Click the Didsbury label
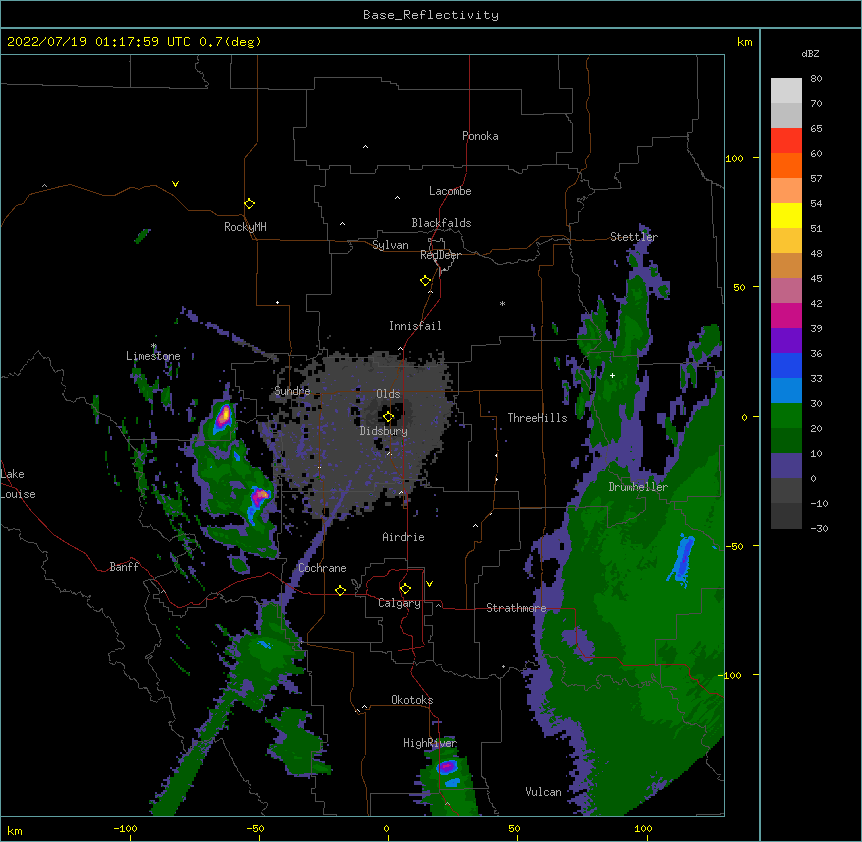 tap(384, 431)
